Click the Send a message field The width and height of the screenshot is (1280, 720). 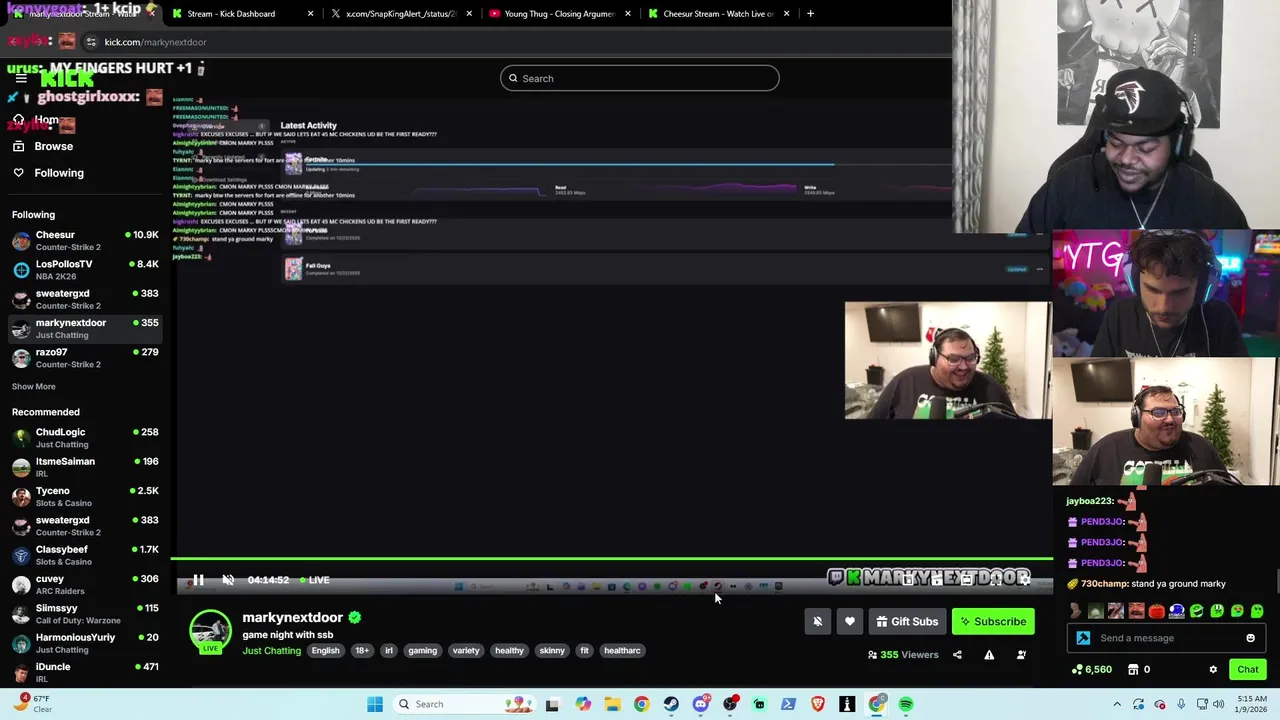click(x=1165, y=638)
